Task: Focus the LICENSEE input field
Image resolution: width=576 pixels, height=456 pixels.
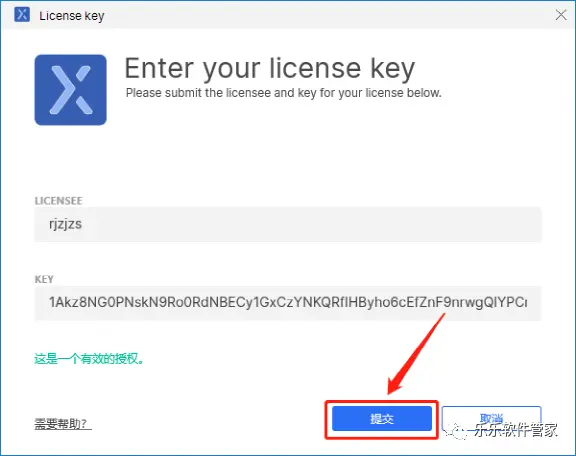Action: tap(288, 224)
